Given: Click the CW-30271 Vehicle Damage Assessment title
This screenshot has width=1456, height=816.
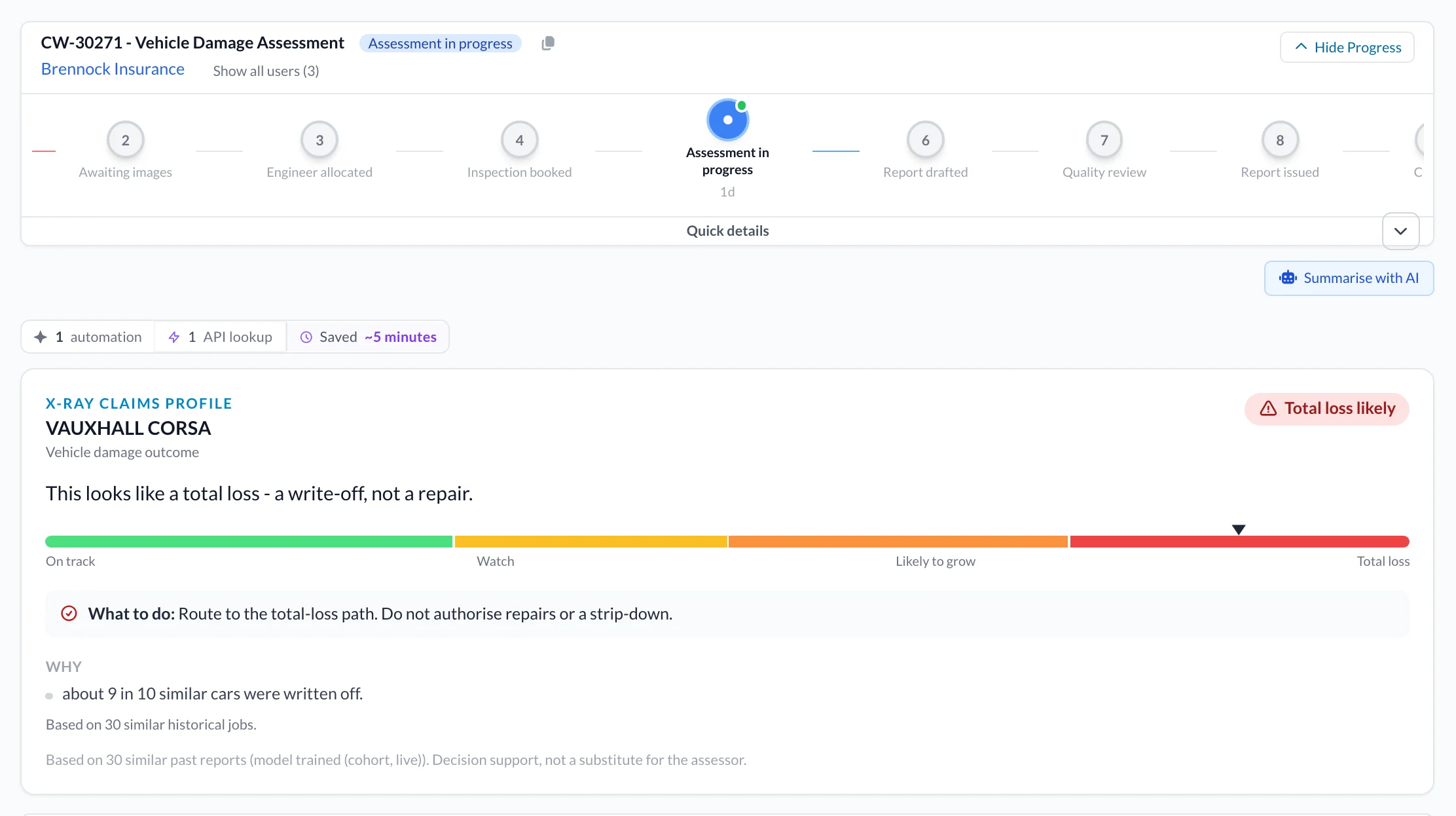Looking at the screenshot, I should 192,43.
